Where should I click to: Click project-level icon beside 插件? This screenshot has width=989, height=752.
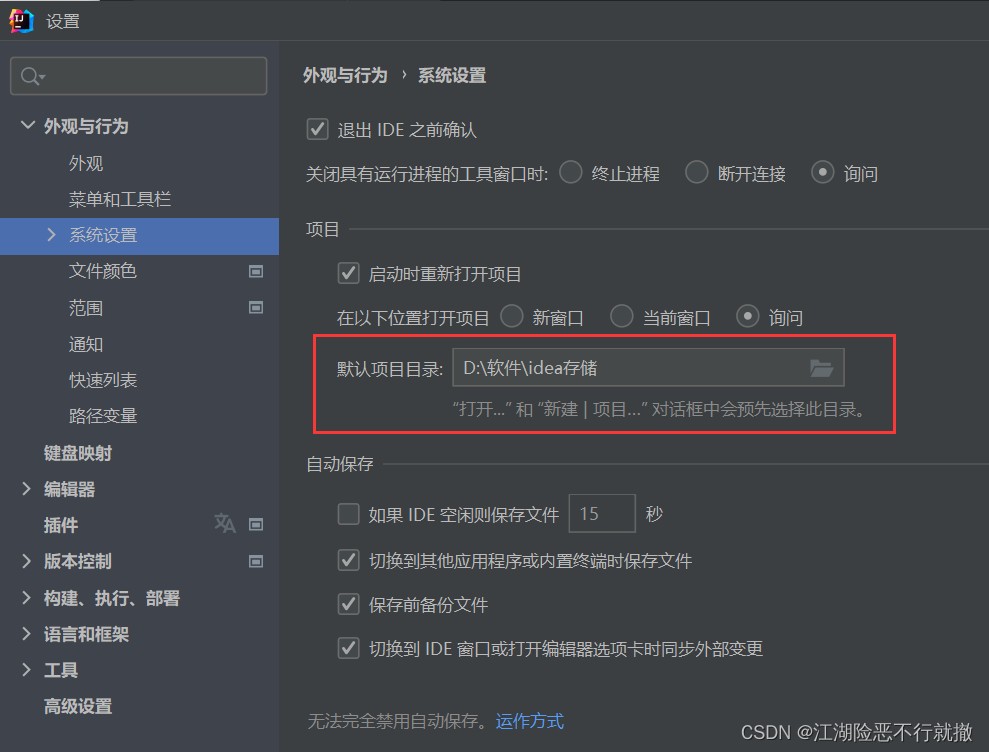(256, 524)
